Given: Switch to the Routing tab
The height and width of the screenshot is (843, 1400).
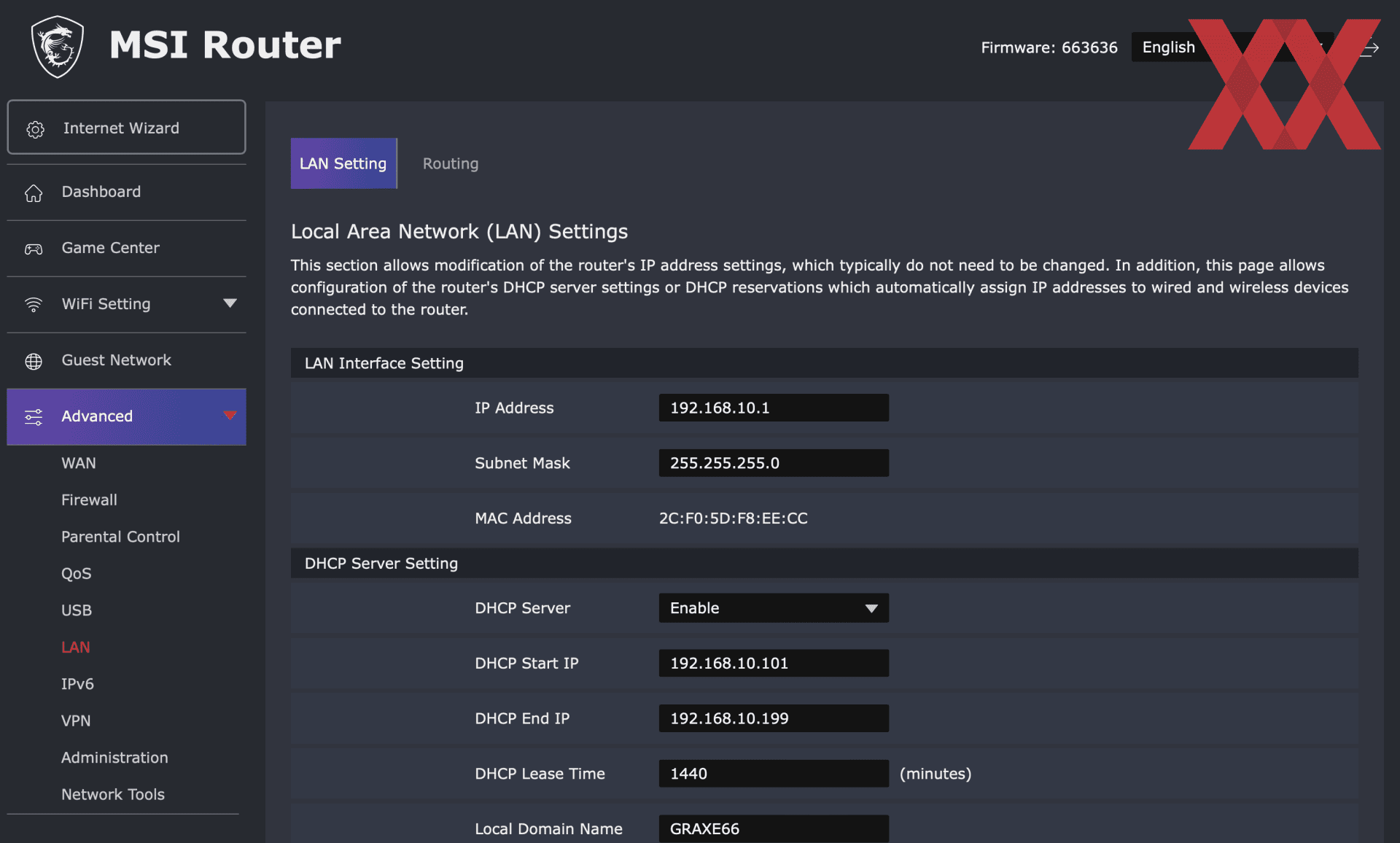Looking at the screenshot, I should (451, 163).
